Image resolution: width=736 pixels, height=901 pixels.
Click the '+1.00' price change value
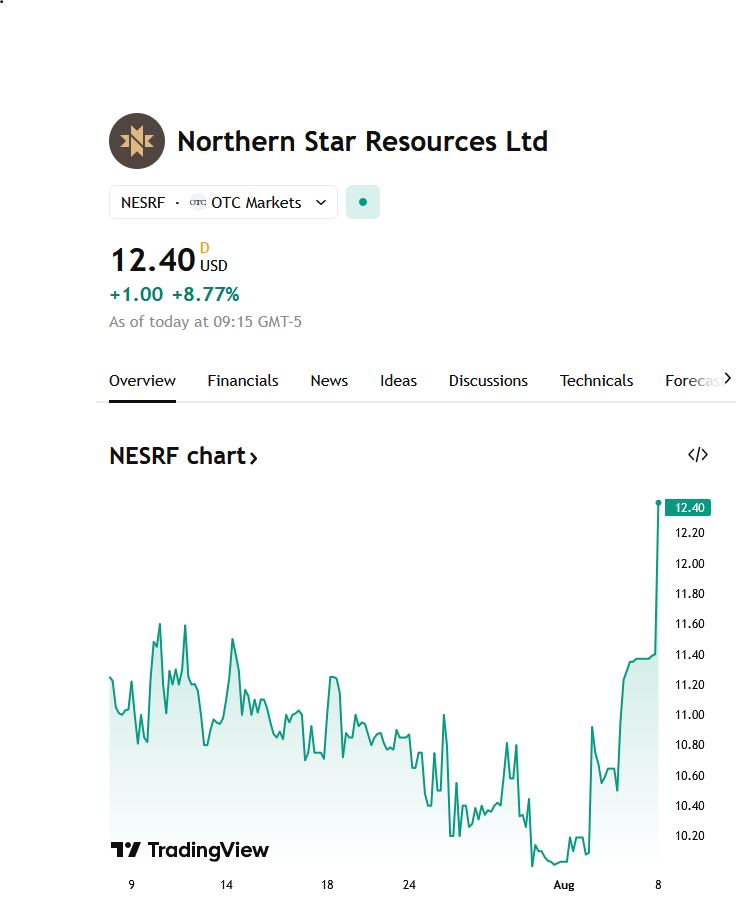click(x=136, y=294)
